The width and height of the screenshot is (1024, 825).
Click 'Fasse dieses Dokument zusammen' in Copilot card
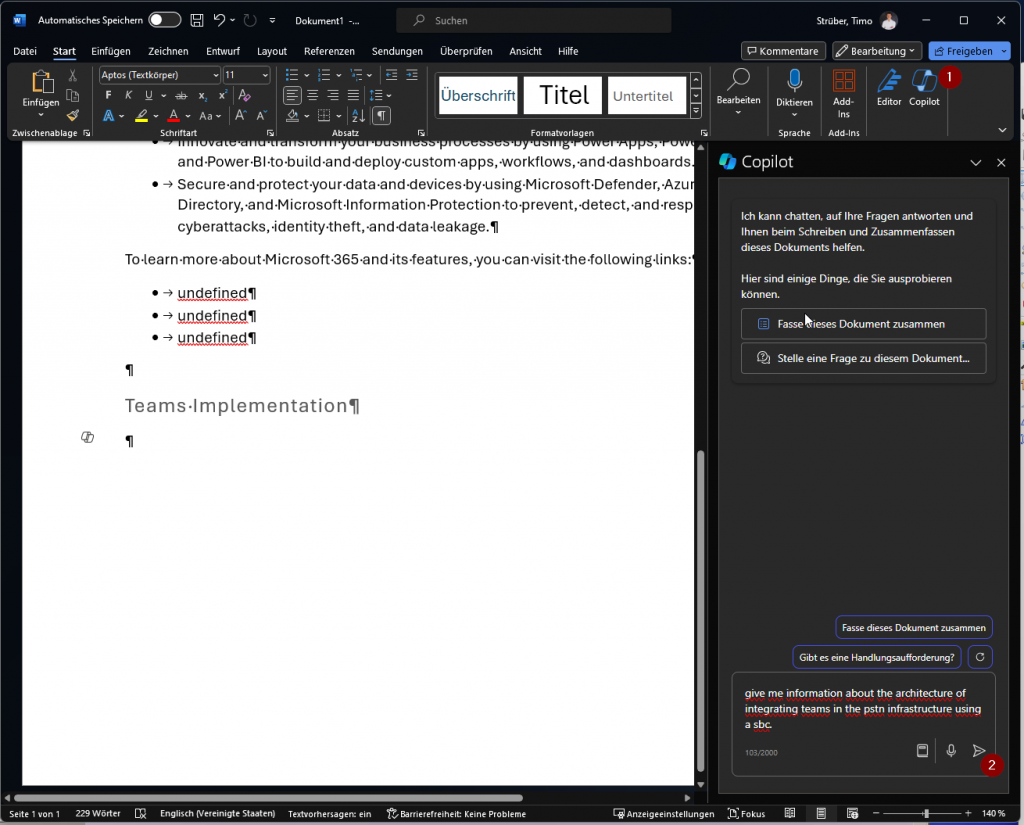[x=863, y=324]
